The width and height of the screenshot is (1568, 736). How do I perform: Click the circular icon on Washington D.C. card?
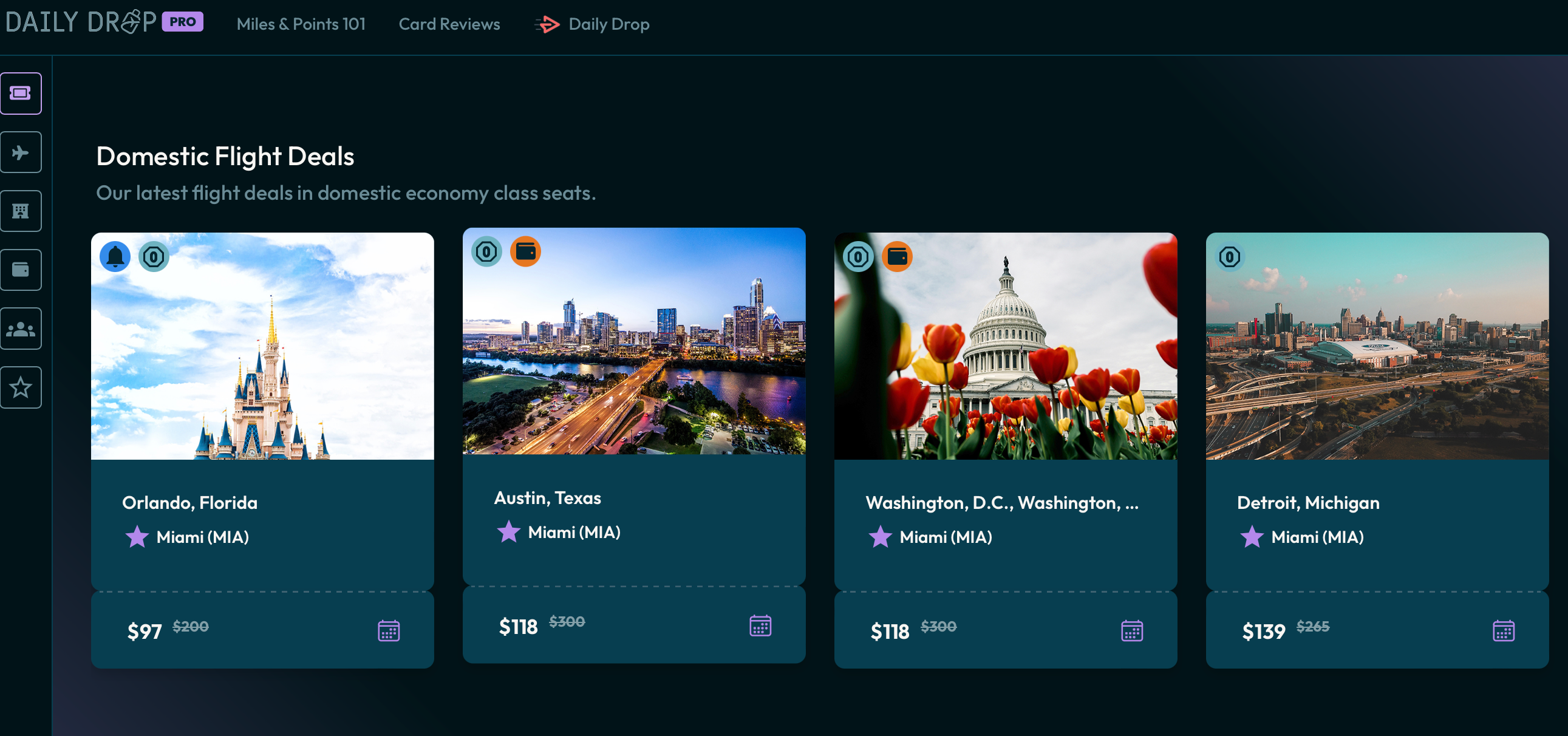pyautogui.click(x=858, y=256)
